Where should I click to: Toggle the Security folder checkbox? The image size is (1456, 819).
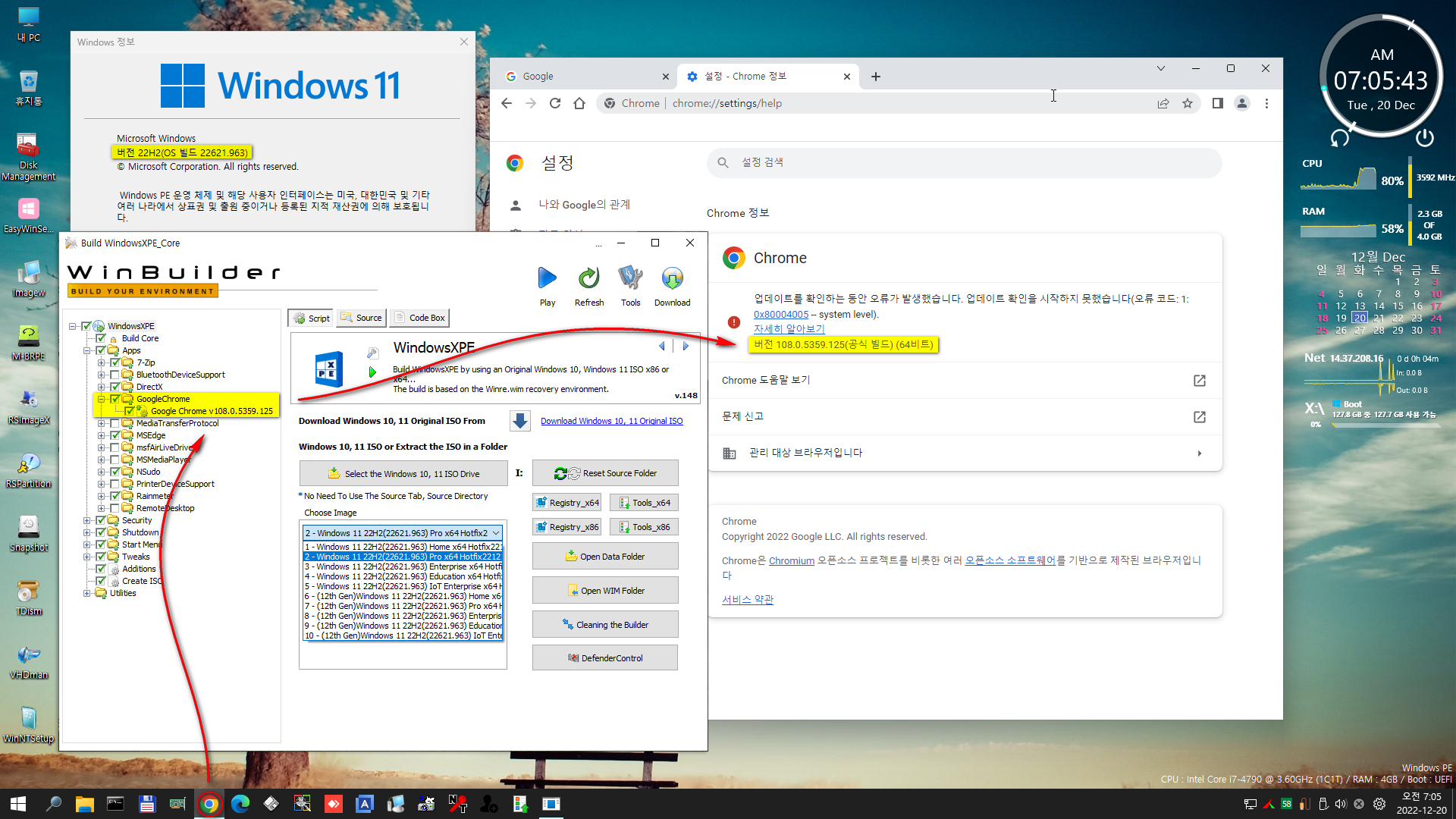(x=101, y=520)
